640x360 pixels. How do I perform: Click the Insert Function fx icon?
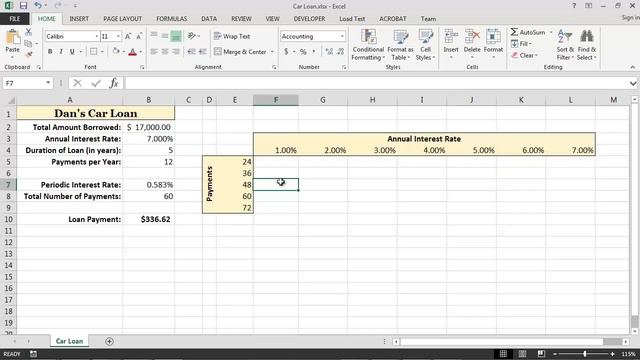(114, 83)
